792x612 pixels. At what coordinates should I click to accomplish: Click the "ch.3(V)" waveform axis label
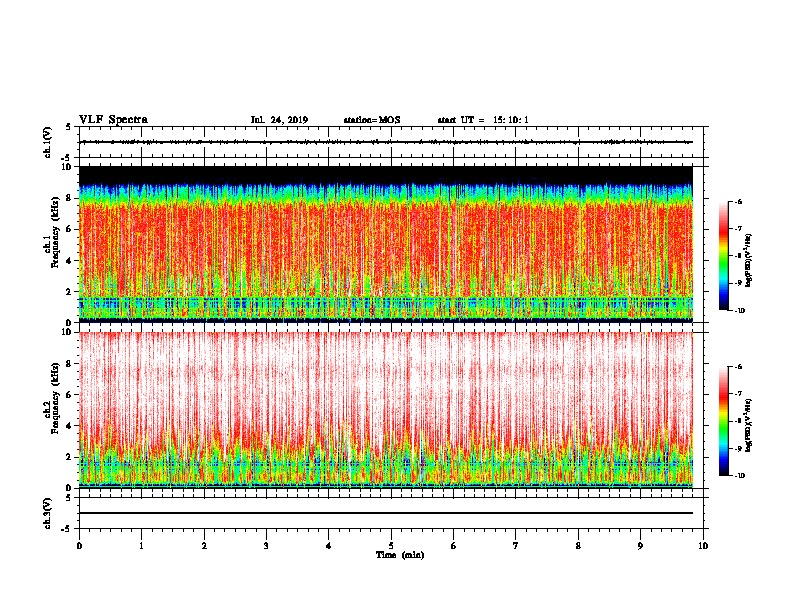(x=47, y=513)
